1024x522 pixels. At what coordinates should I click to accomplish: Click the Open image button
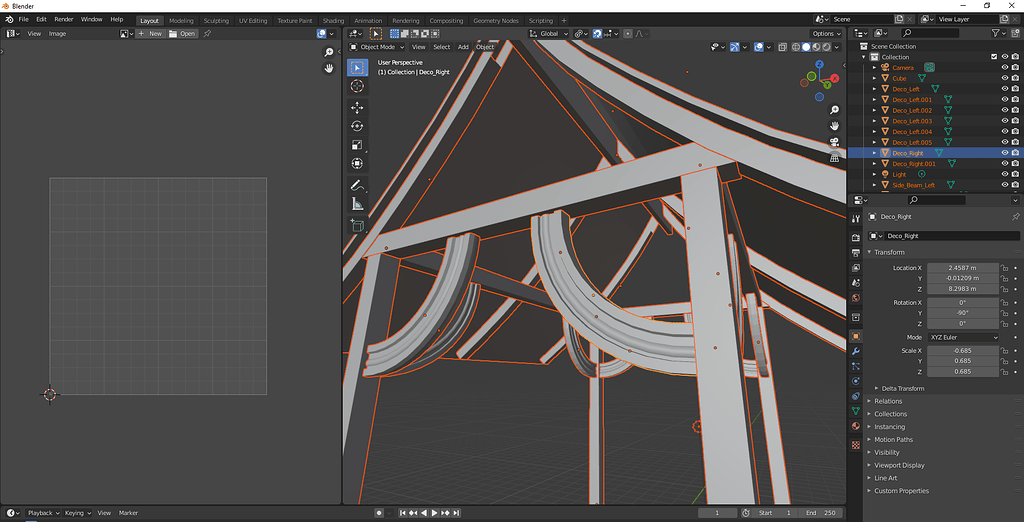coord(182,33)
